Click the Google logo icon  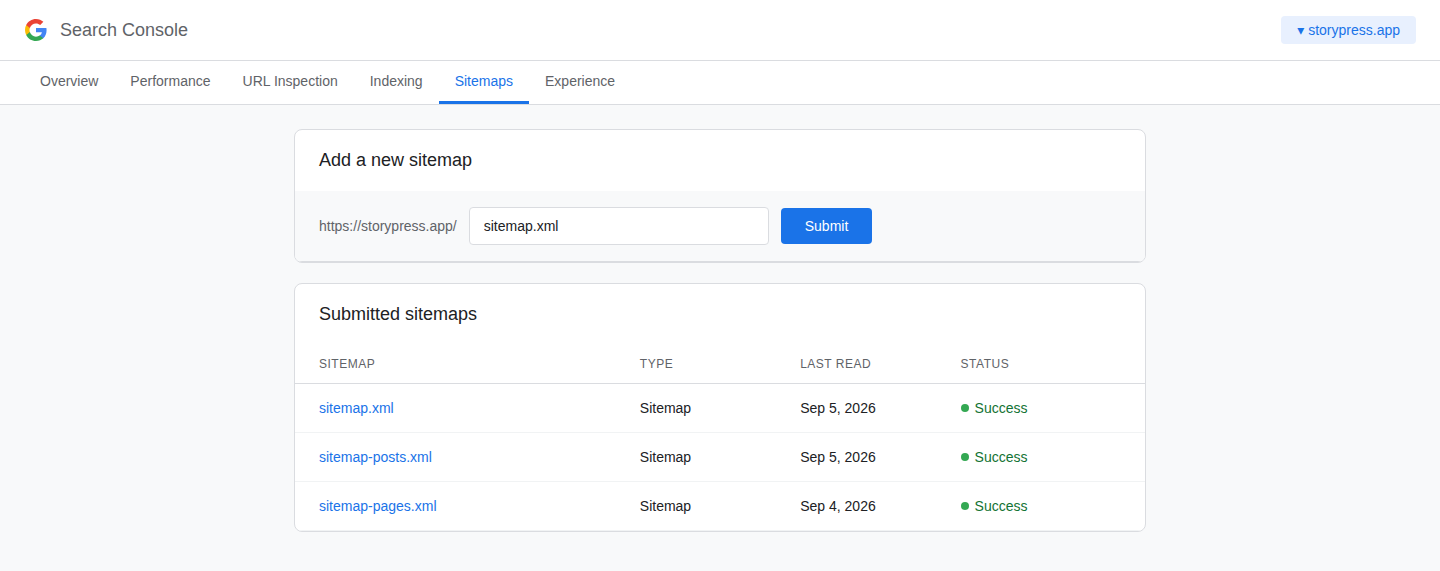pyautogui.click(x=36, y=30)
